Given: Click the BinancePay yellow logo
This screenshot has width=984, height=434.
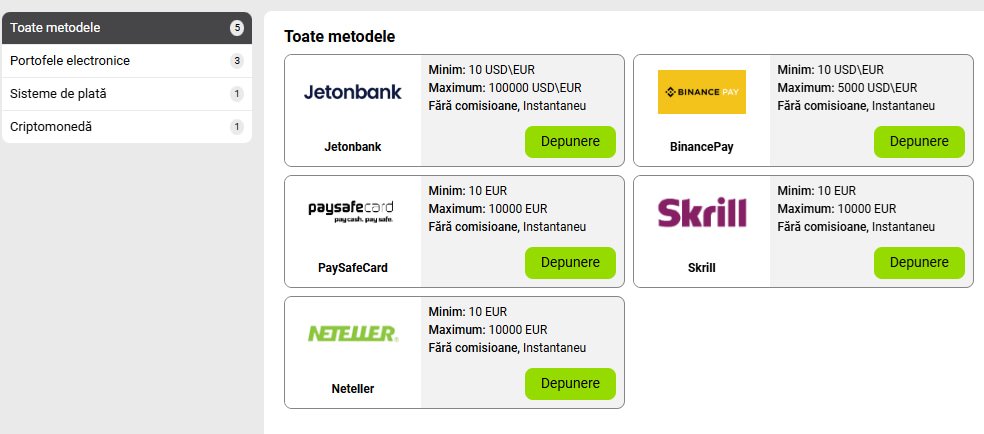Looking at the screenshot, I should [x=701, y=92].
